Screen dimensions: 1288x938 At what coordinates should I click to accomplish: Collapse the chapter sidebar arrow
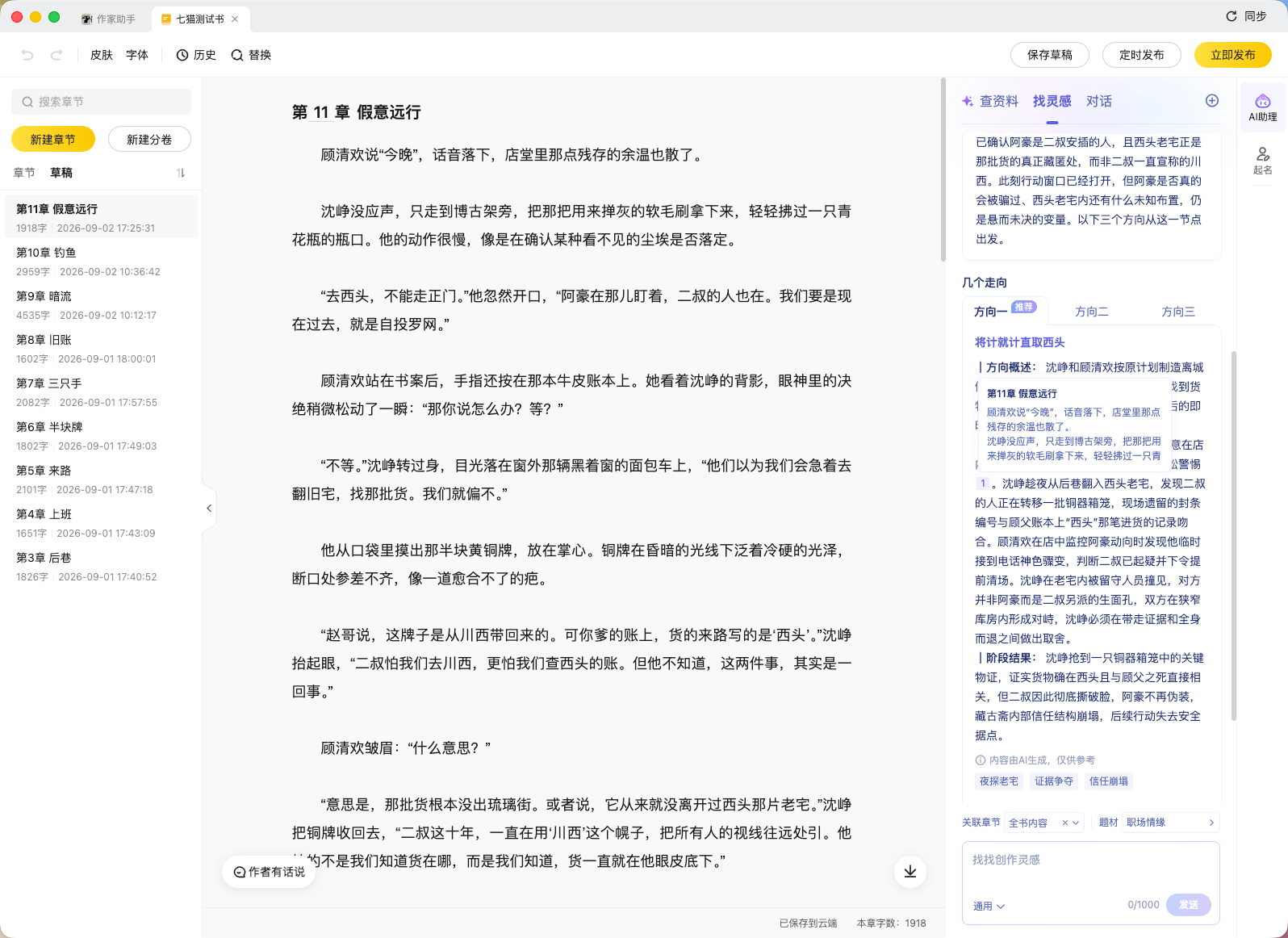(209, 508)
